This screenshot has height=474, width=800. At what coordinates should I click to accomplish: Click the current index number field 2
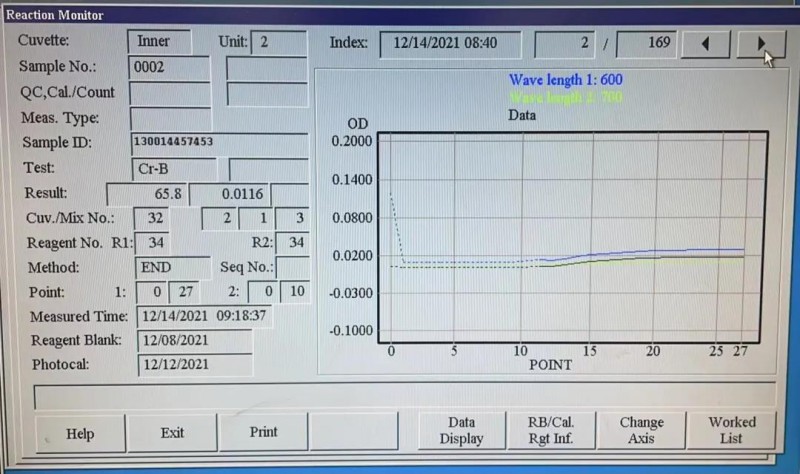pyautogui.click(x=564, y=43)
